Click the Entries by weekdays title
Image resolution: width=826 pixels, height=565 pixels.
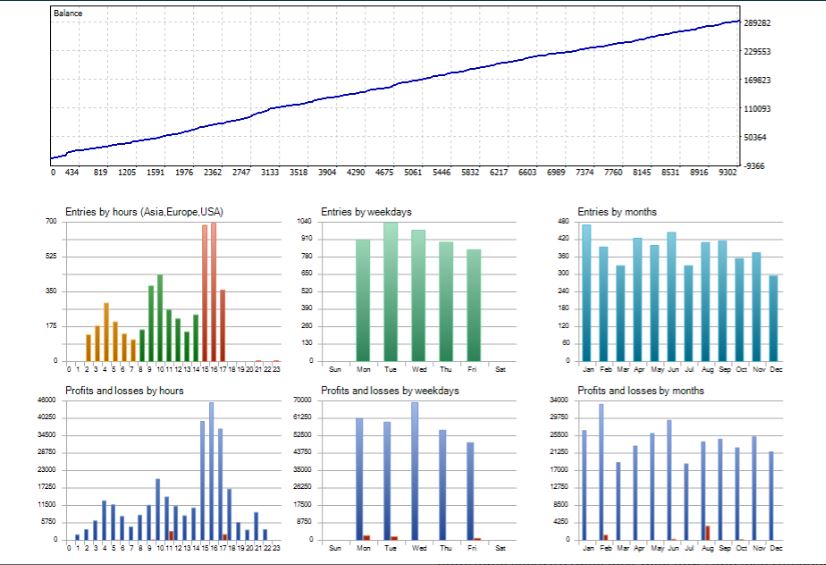pos(367,212)
